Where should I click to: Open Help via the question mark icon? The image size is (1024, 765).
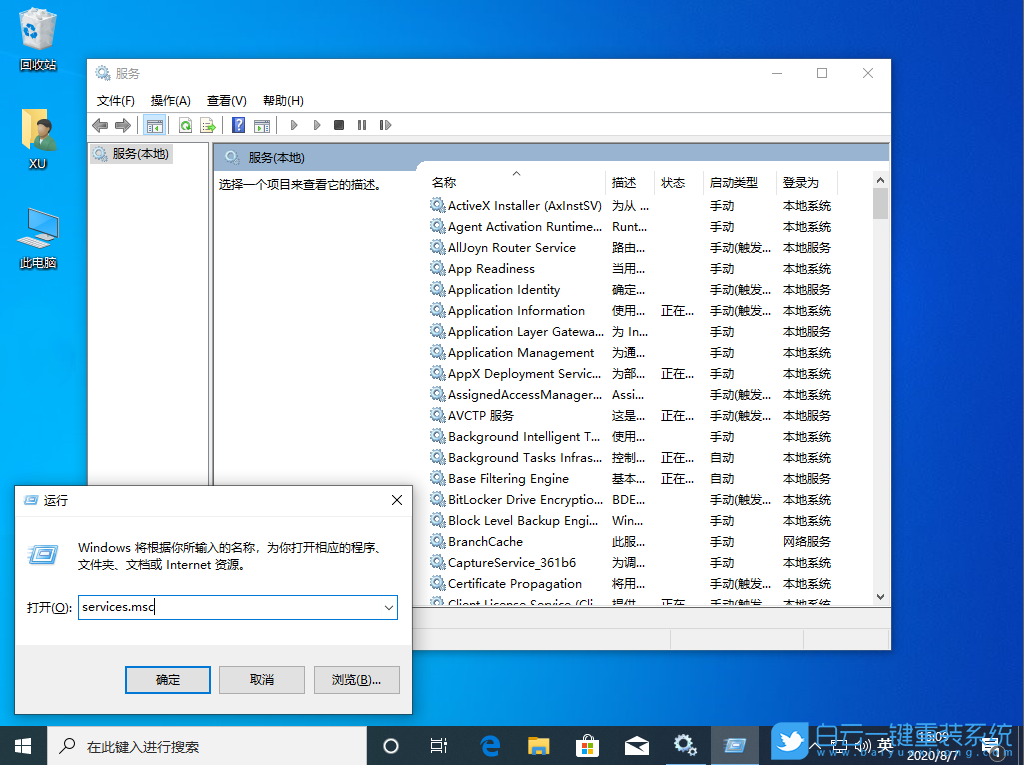click(x=237, y=124)
